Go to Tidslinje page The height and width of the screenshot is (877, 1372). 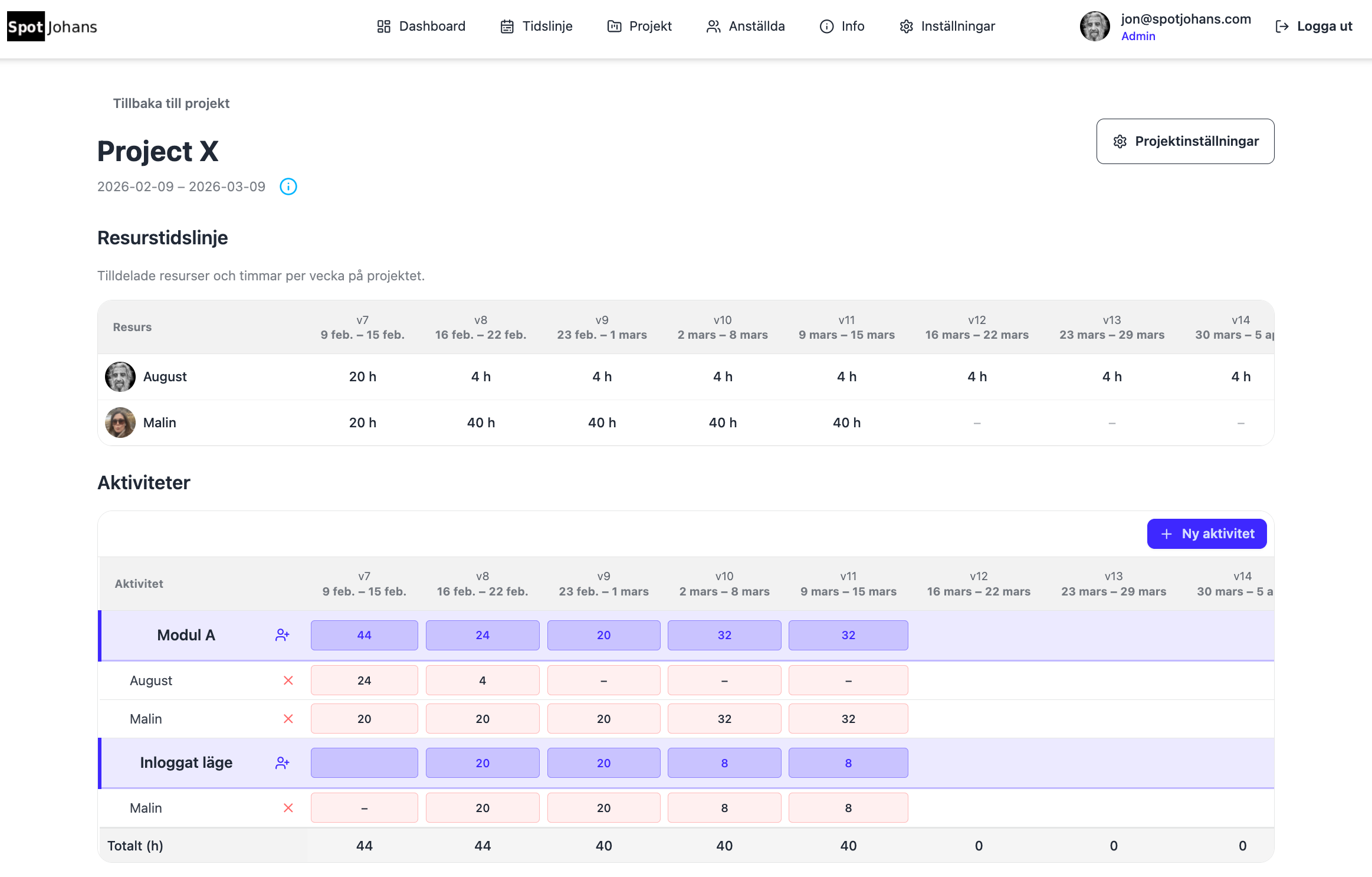coord(536,27)
